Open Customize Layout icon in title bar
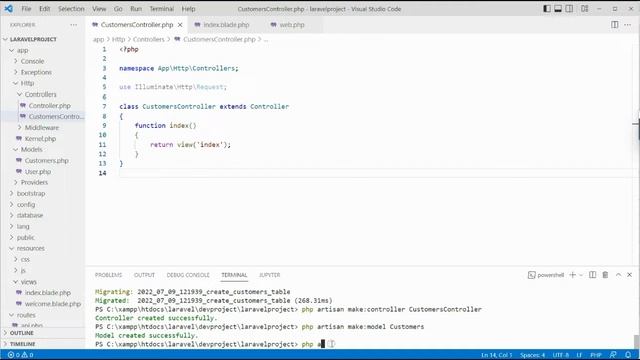Screen dimensions: 640x360 584,9
